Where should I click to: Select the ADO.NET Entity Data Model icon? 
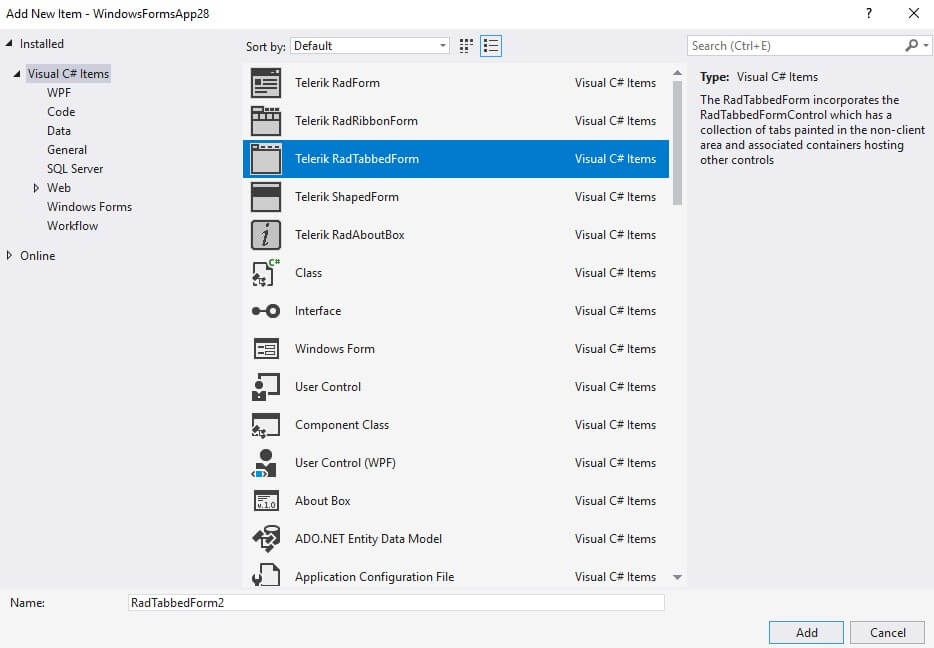pos(265,539)
